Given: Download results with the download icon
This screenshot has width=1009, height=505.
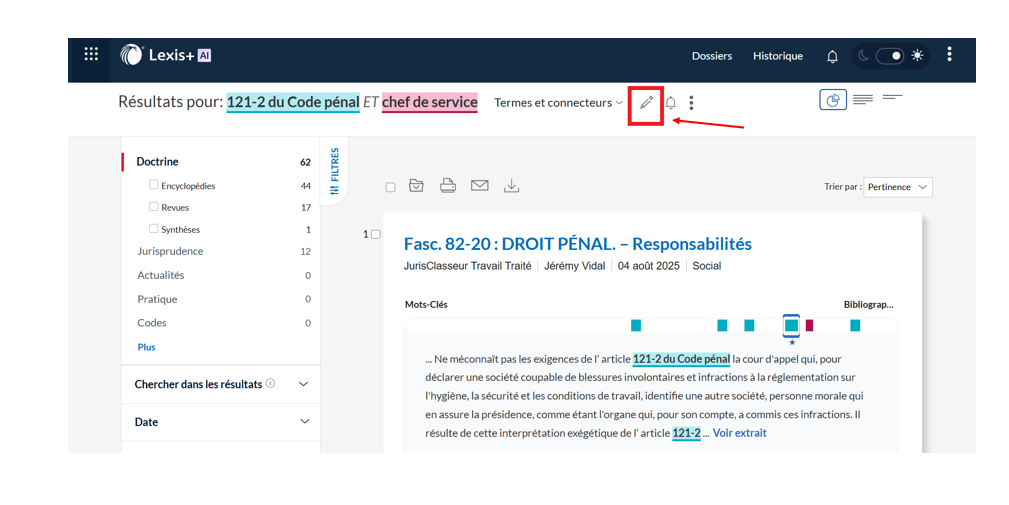Looking at the screenshot, I should click(512, 186).
